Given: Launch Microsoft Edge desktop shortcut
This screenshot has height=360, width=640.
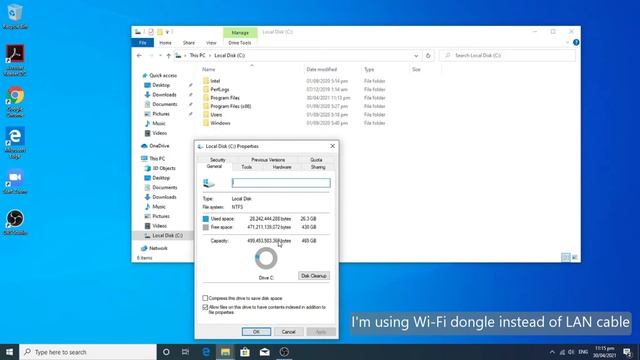Looking at the screenshot, I should click(15, 142).
